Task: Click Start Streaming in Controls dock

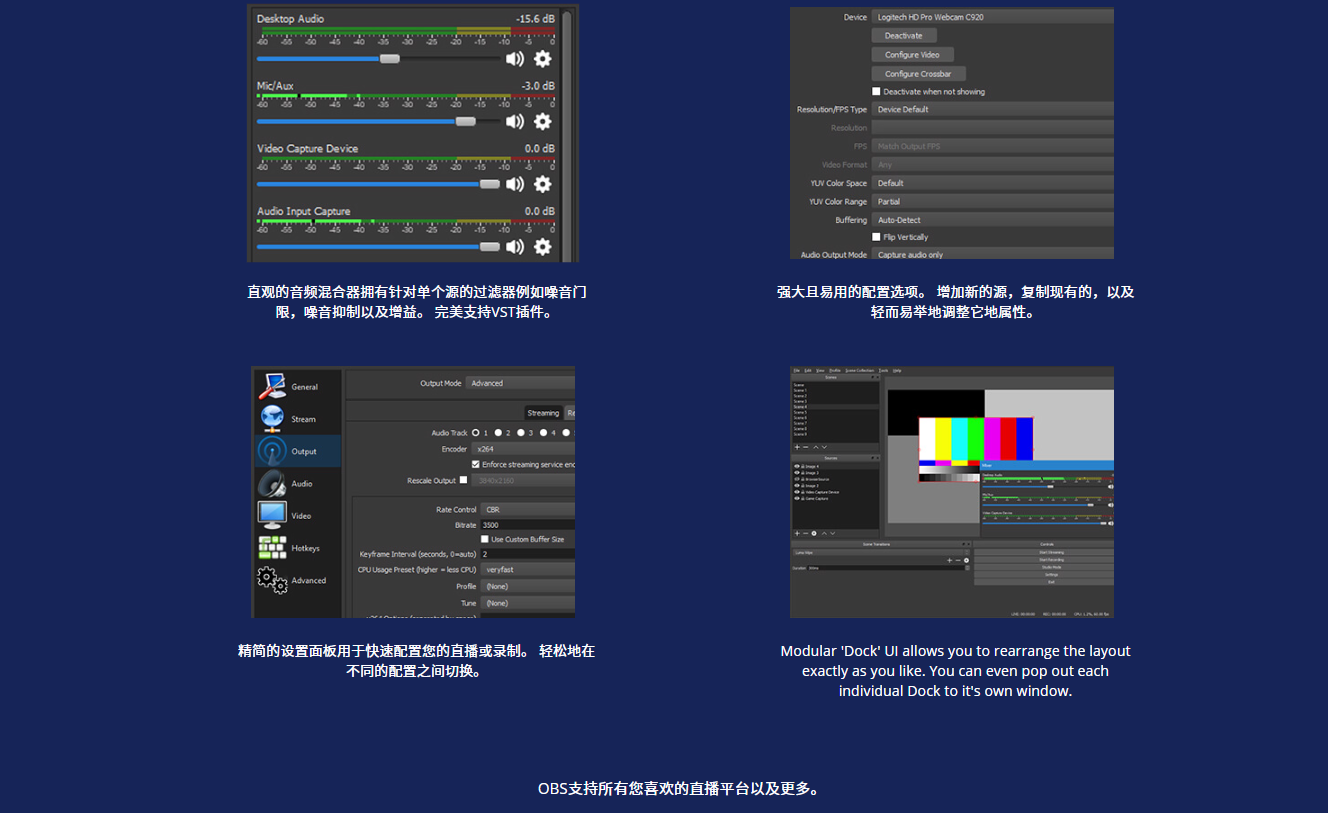Action: (1044, 552)
